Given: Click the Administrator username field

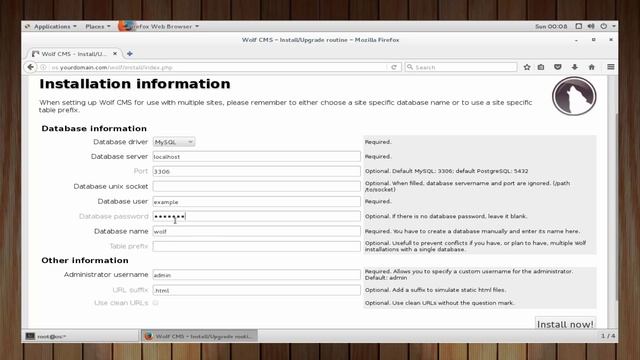Looking at the screenshot, I should tap(256, 275).
